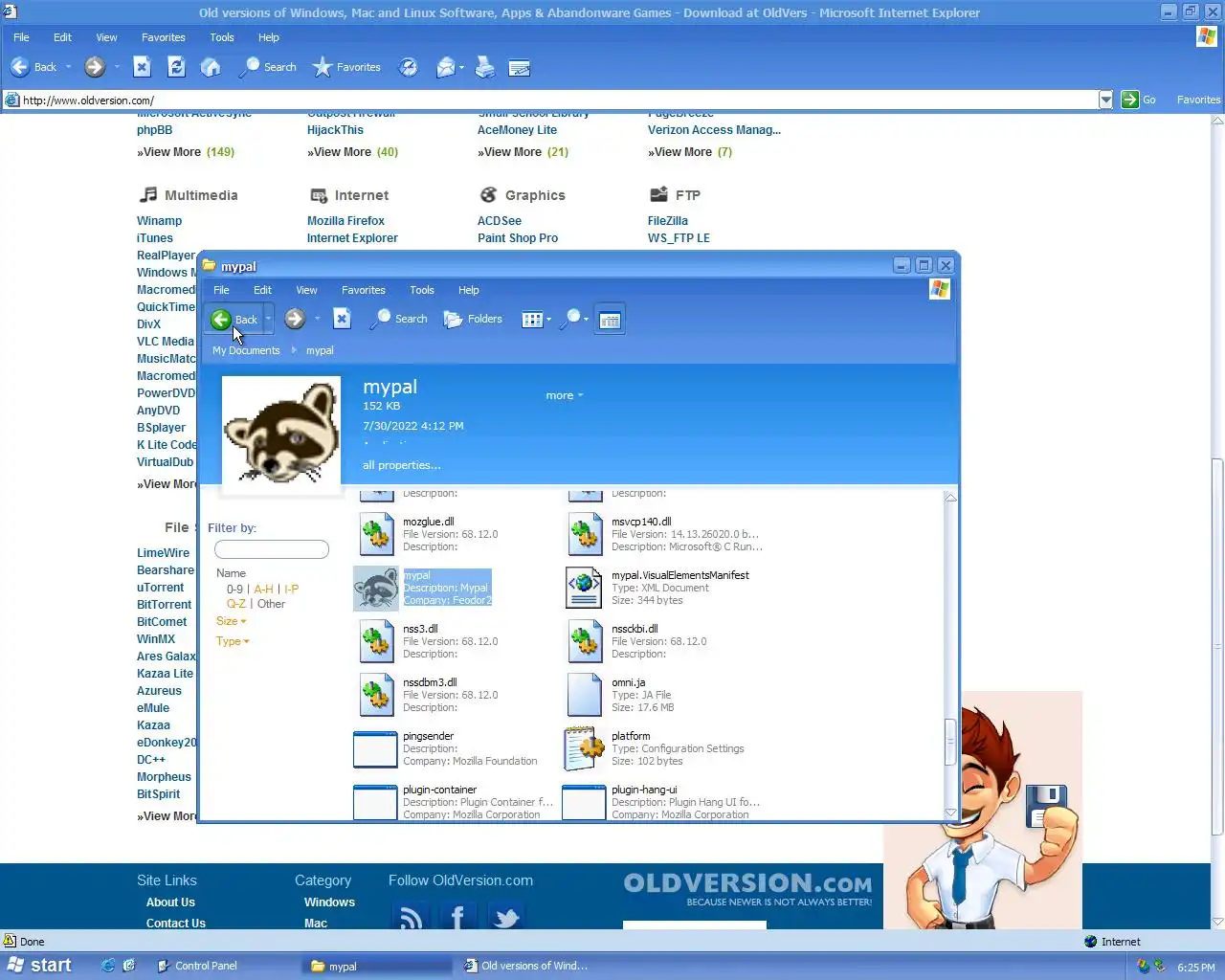The width and height of the screenshot is (1225, 980).
Task: Click the Start button on the taskbar
Action: click(40, 966)
